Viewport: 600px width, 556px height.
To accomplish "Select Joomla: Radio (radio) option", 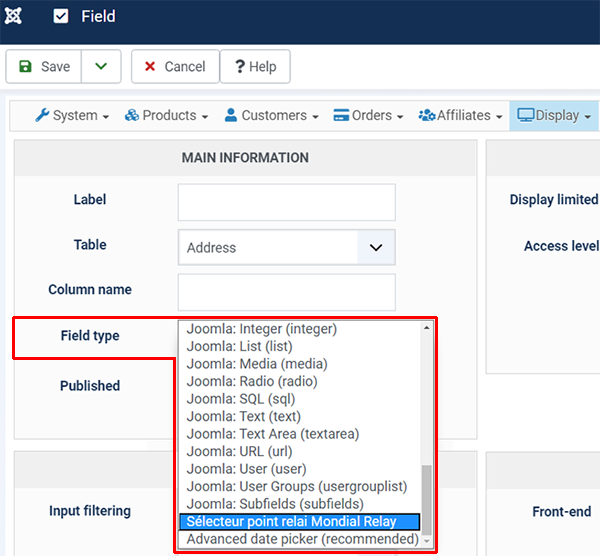I will [x=300, y=382].
